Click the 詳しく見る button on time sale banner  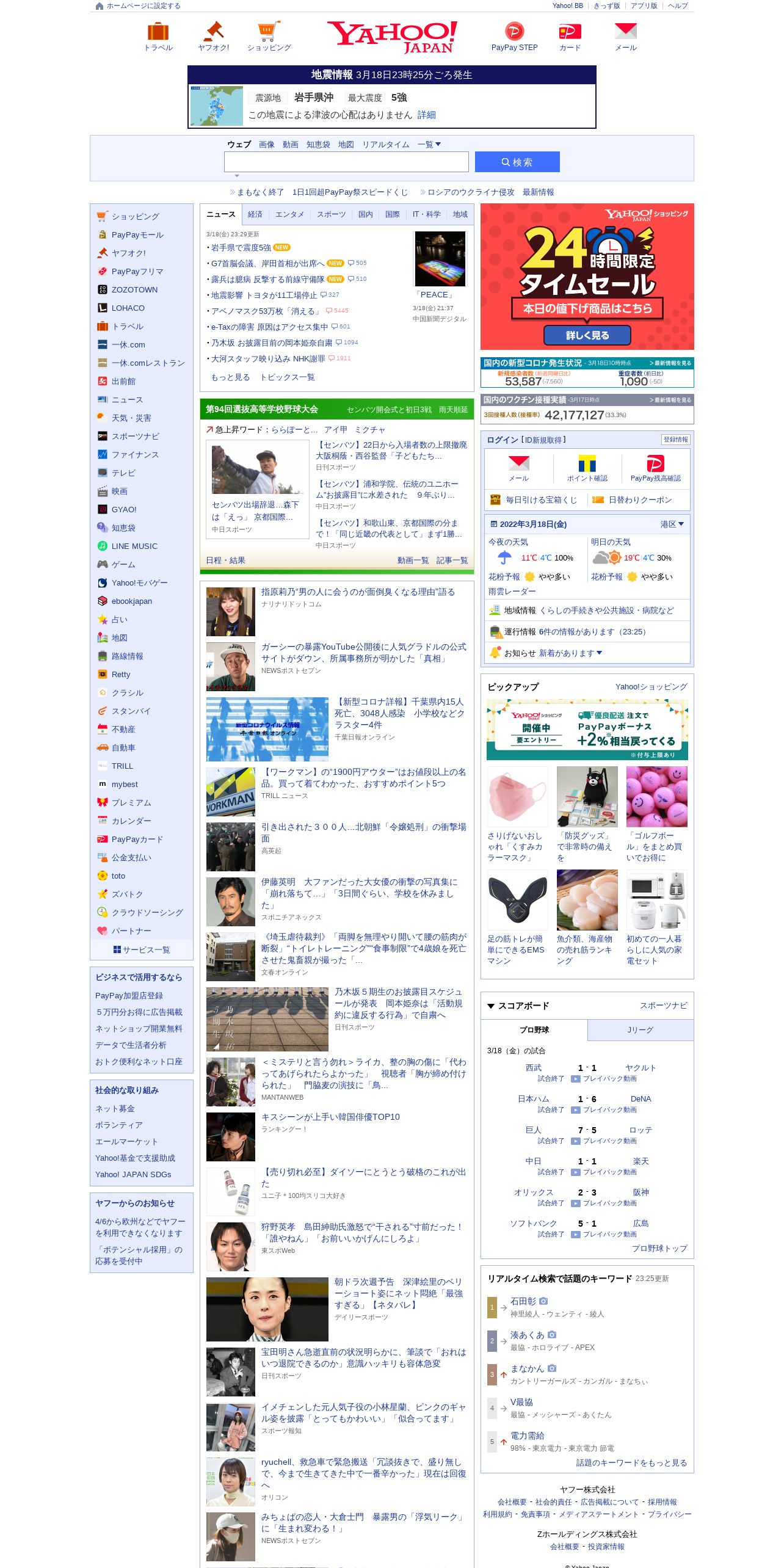click(x=587, y=335)
